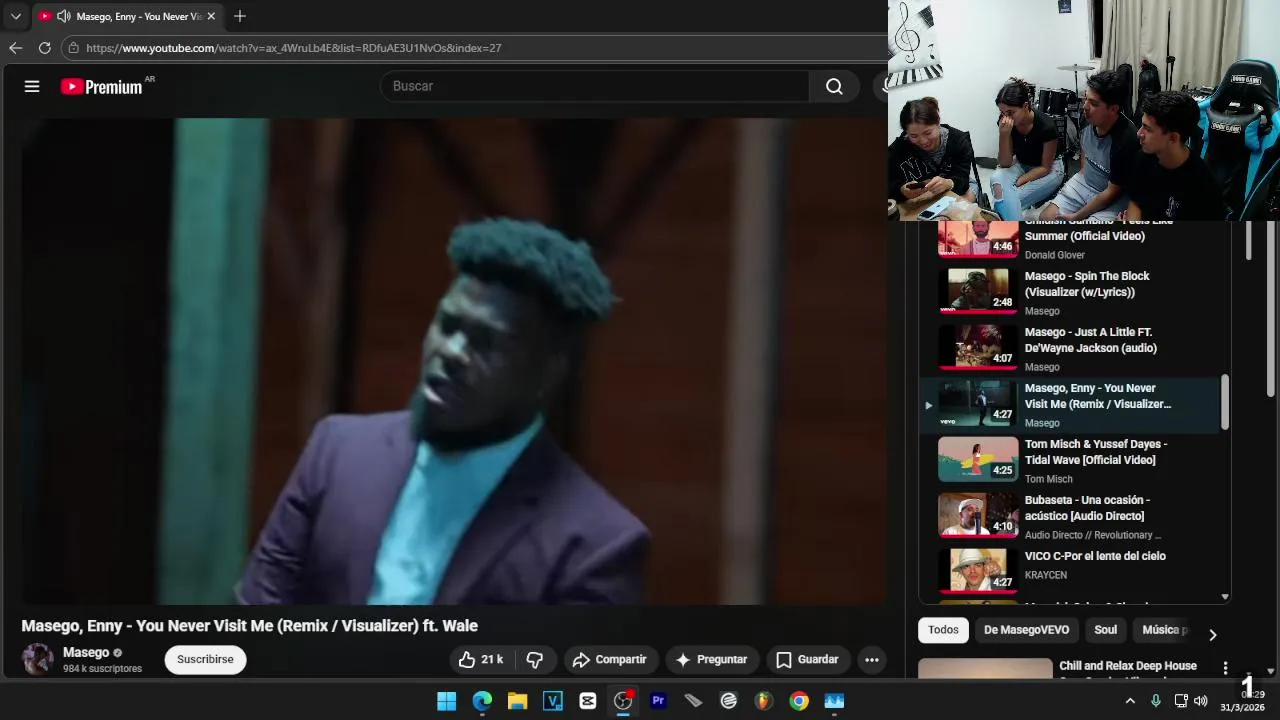Dislike the video with thumbs down
This screenshot has width=1280, height=720.
point(535,660)
